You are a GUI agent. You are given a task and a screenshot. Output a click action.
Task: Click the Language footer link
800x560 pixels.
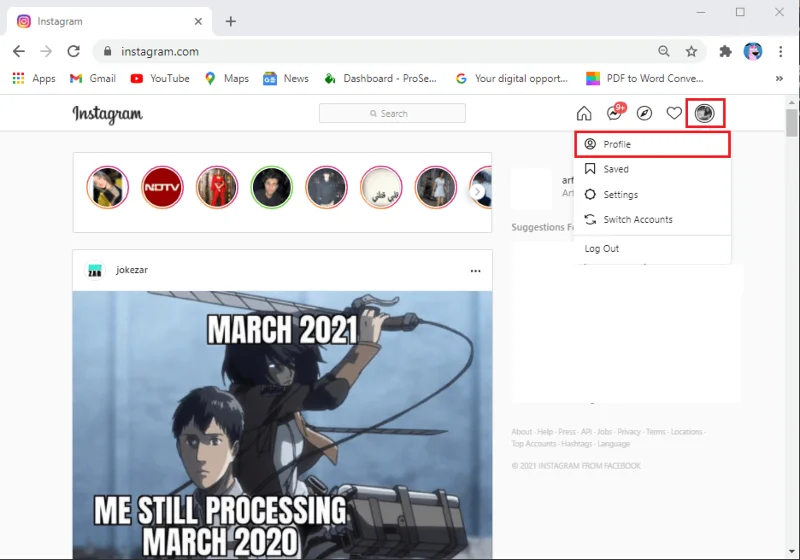pos(613,444)
